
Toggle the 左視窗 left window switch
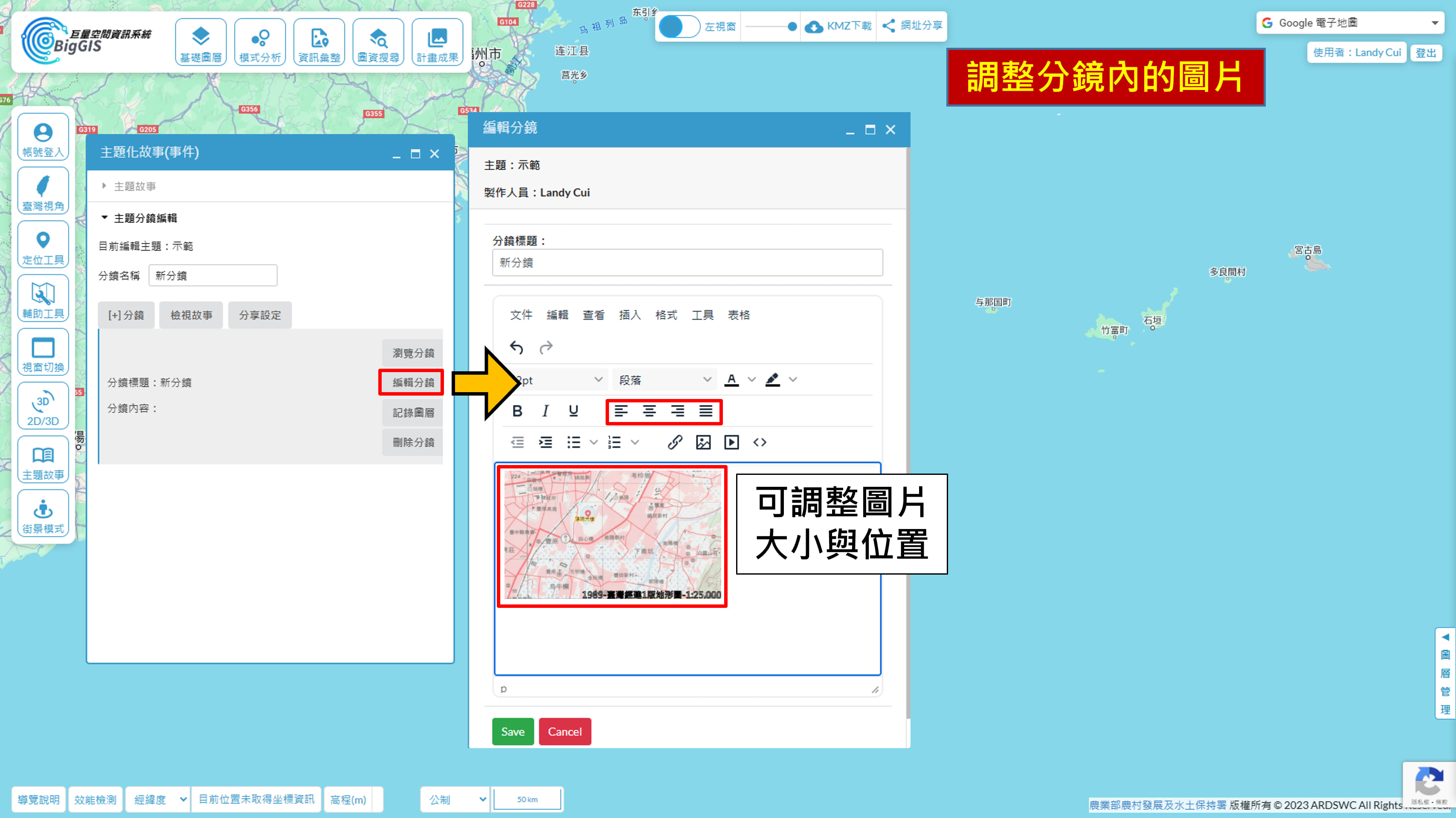tap(679, 26)
